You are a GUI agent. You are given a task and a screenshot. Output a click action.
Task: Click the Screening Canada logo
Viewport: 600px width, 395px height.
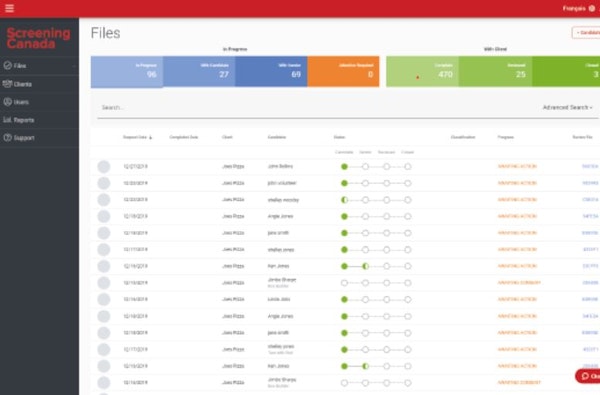pos(38,38)
